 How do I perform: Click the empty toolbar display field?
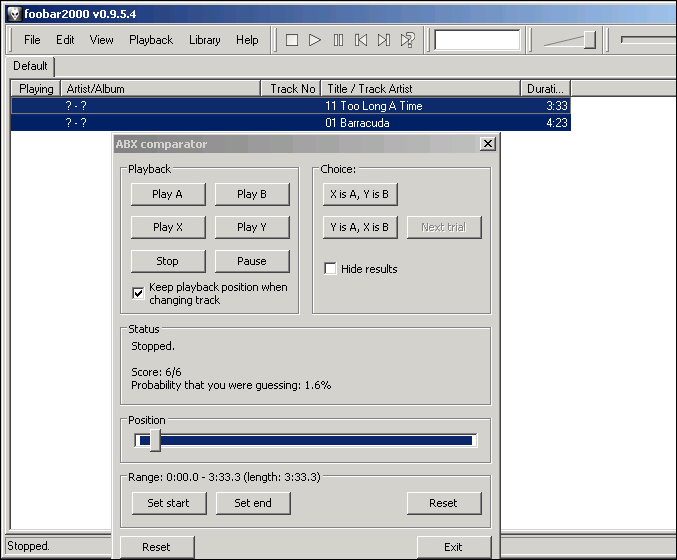point(477,40)
